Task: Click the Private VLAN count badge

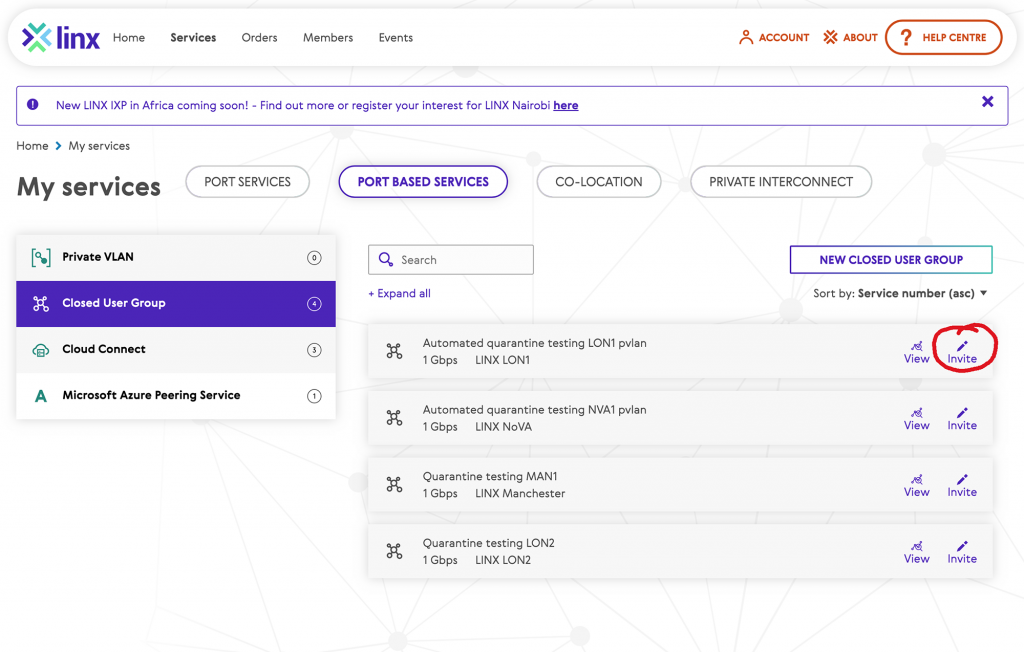Action: point(314,257)
